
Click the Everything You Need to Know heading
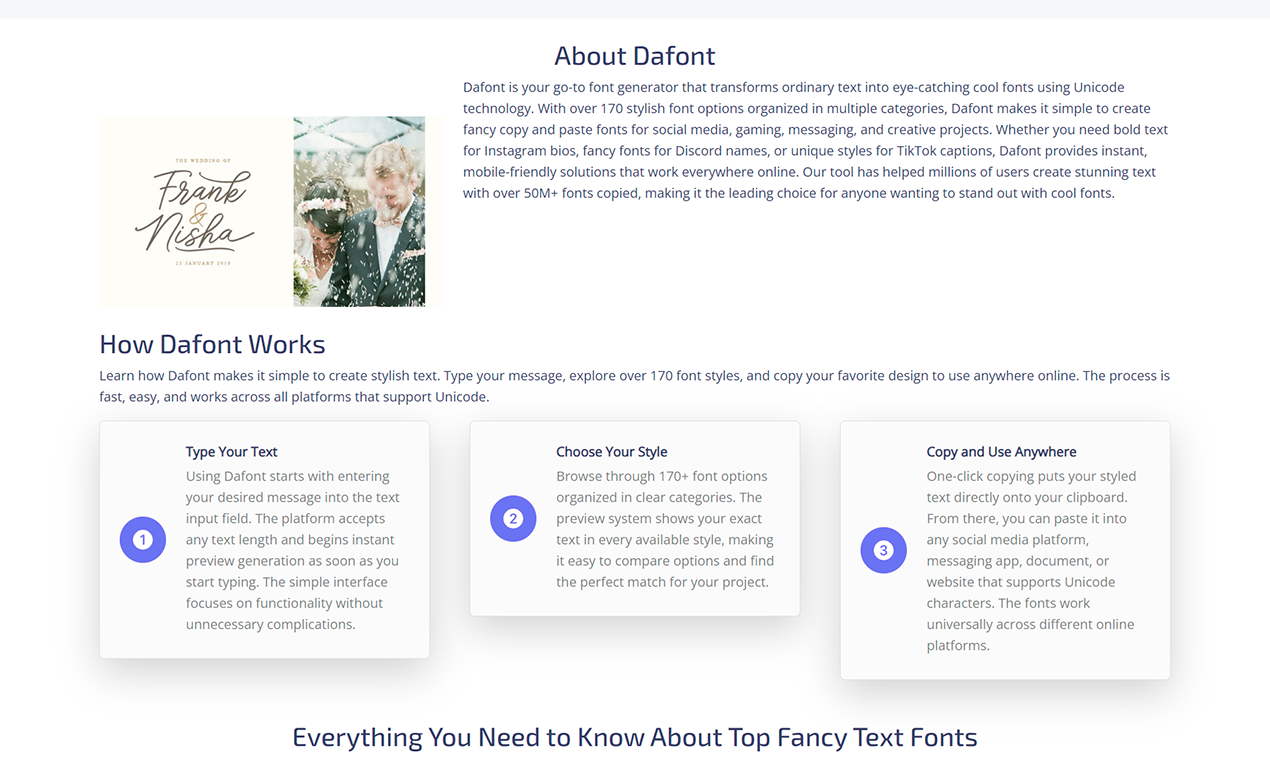[x=635, y=738]
